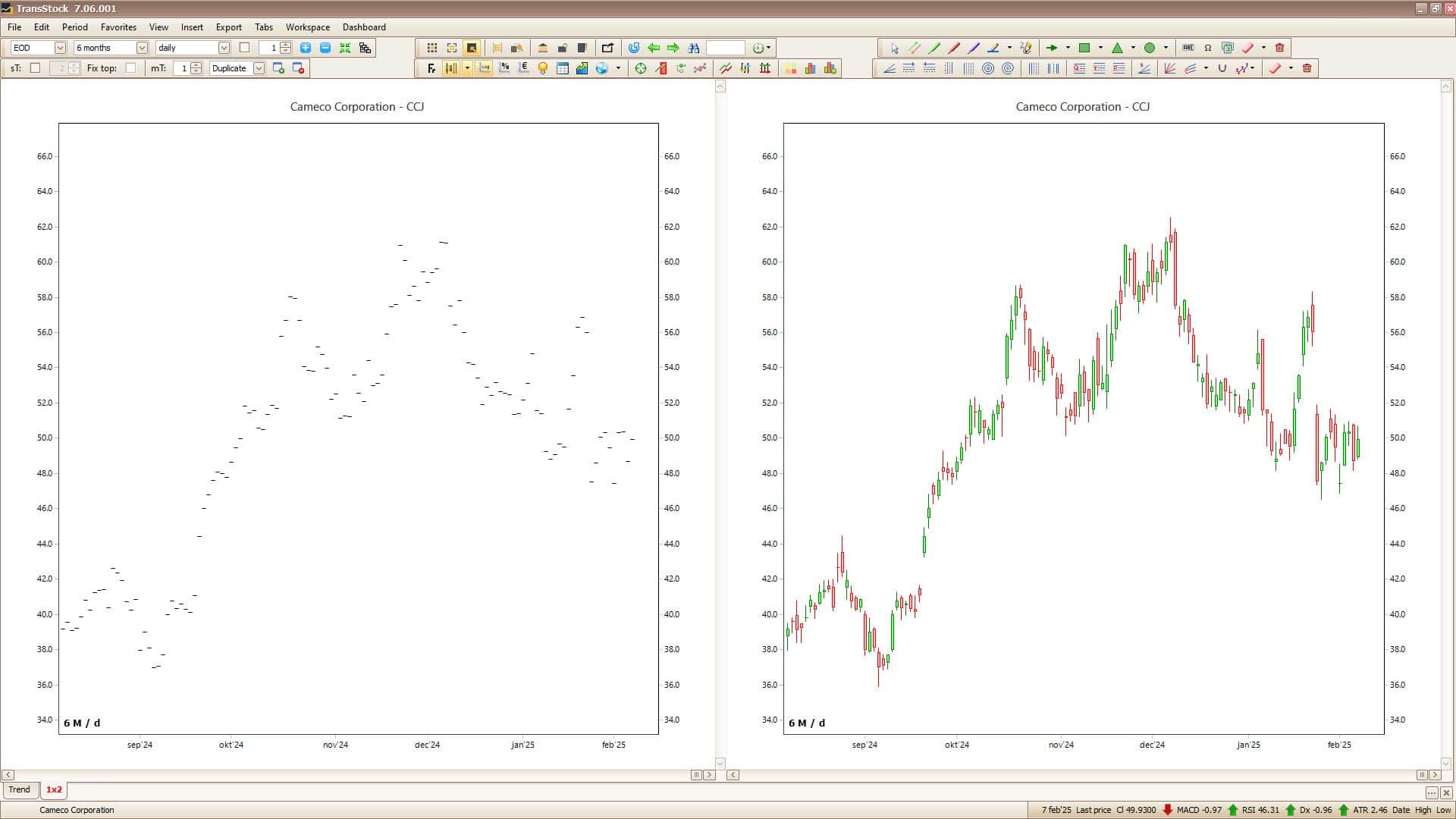Click the blue plus zoom-in icon
Viewport: 1456px width, 819px height.
[306, 48]
